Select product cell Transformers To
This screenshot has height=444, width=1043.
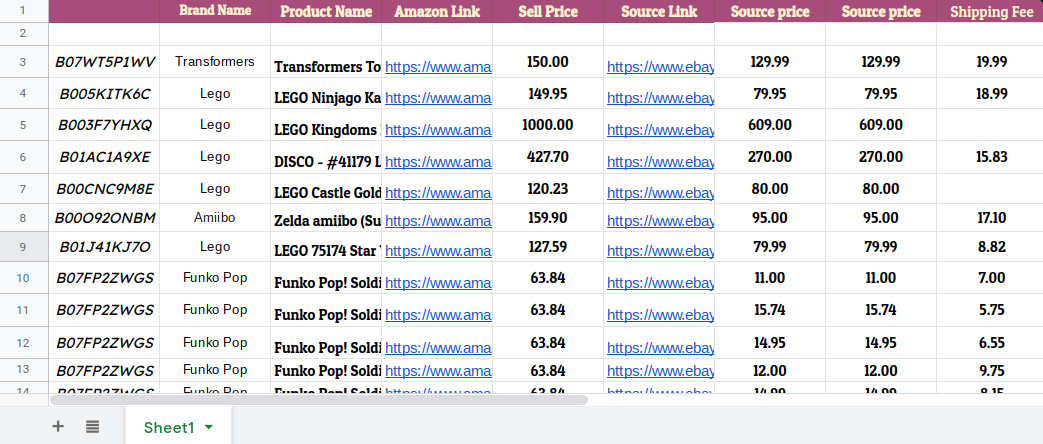326,61
